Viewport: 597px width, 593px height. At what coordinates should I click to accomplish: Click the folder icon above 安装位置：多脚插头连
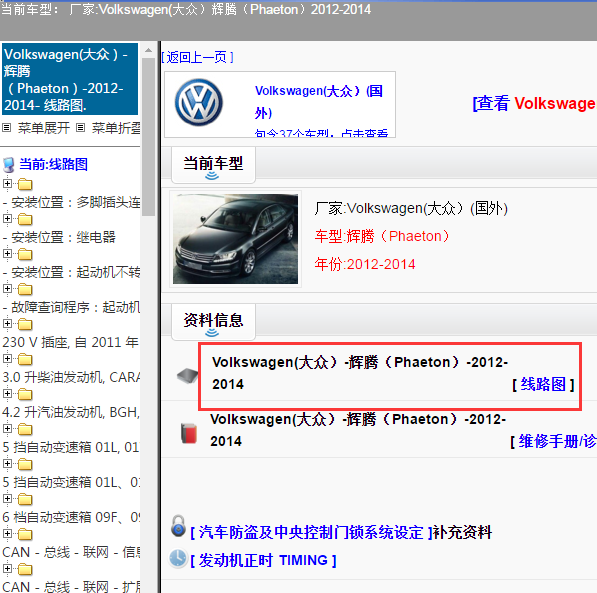coord(25,184)
